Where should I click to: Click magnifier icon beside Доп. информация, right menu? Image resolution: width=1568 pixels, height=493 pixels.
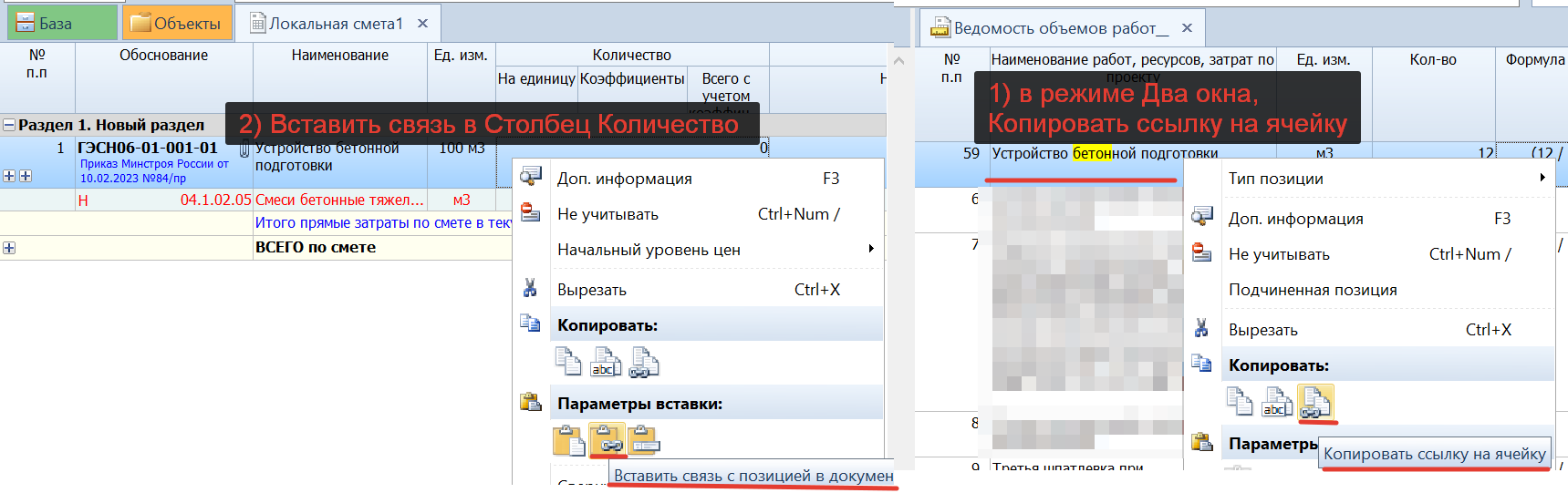point(1201,217)
